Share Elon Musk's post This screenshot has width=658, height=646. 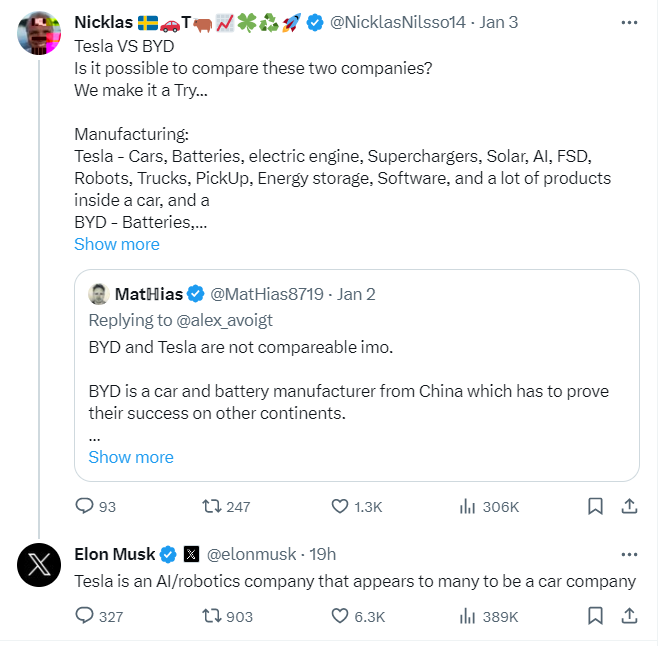tap(629, 616)
